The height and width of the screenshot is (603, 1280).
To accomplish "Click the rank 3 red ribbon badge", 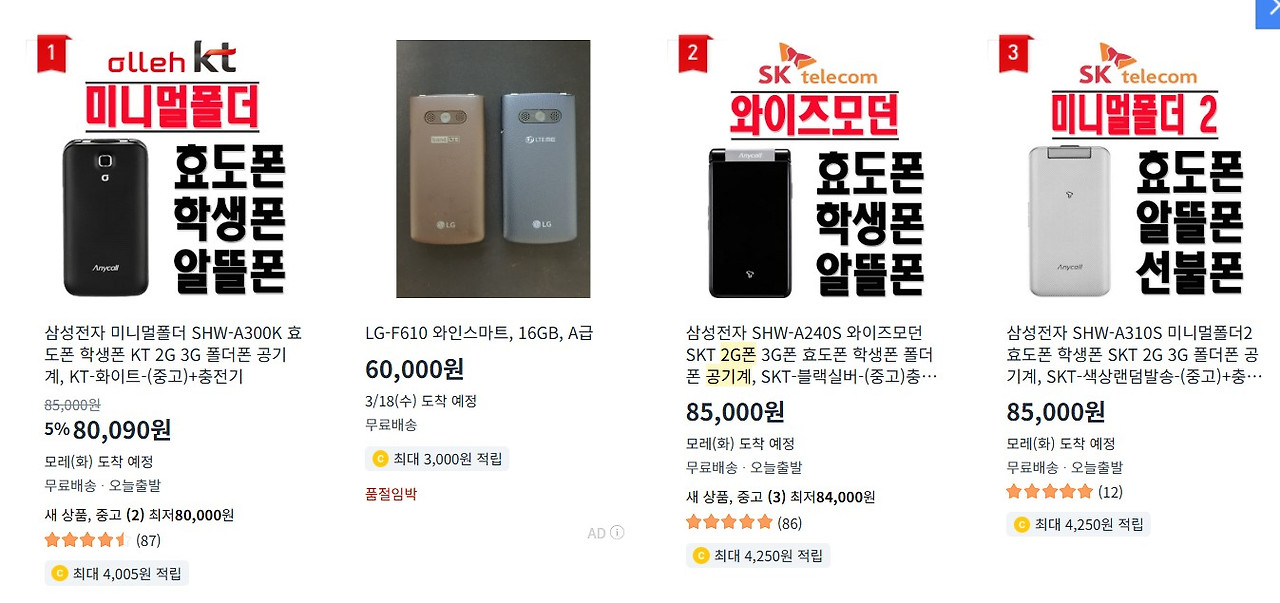I will coord(1015,53).
